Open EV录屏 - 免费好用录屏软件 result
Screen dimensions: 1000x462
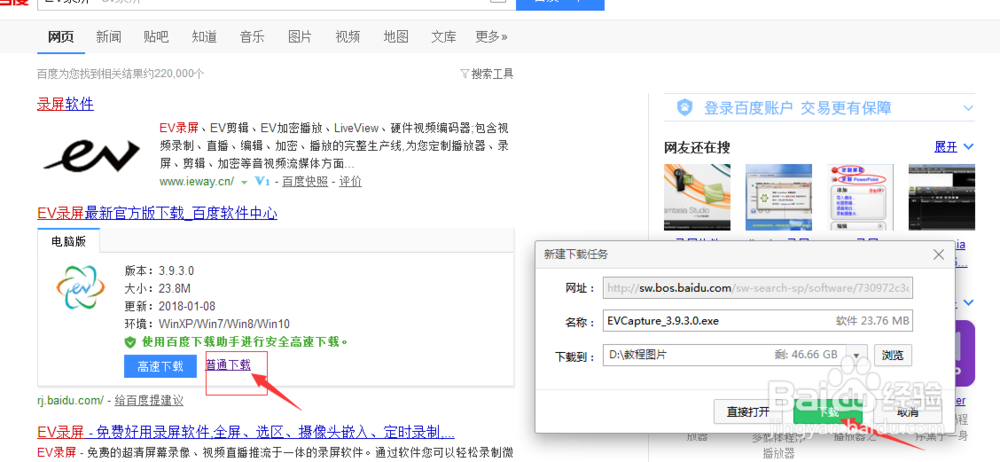point(246,433)
